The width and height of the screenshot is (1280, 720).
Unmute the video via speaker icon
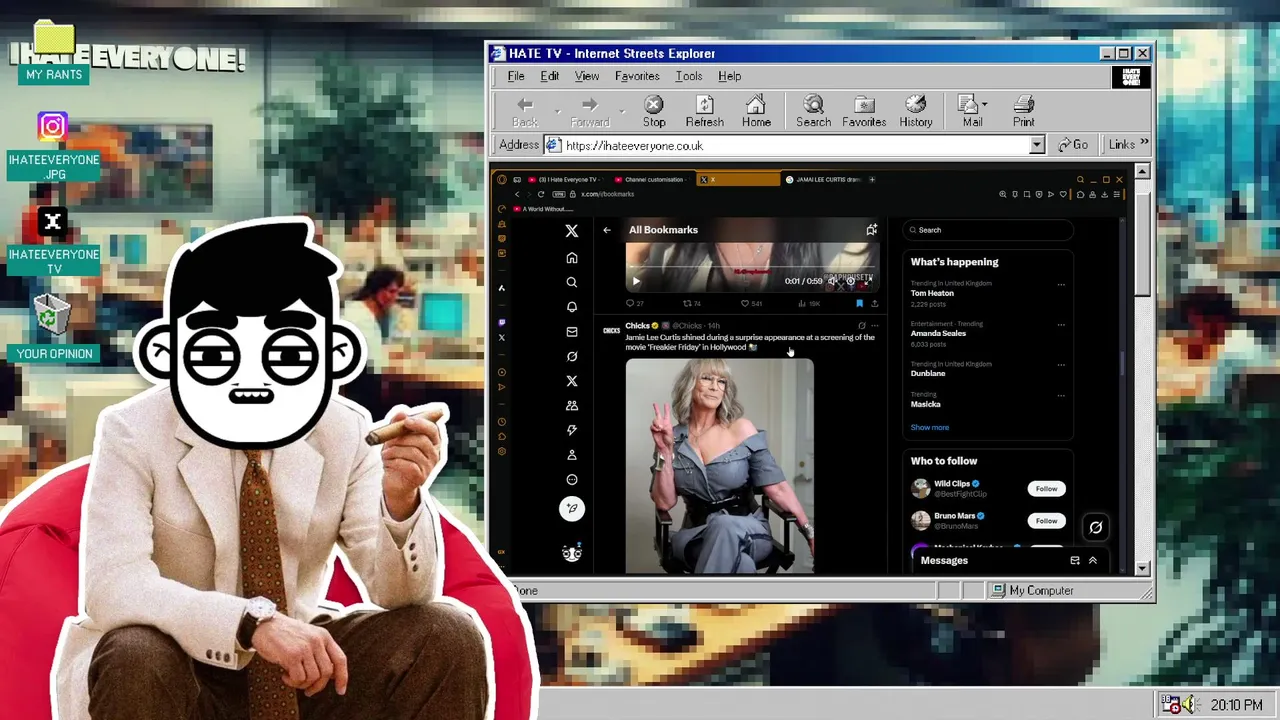click(832, 281)
